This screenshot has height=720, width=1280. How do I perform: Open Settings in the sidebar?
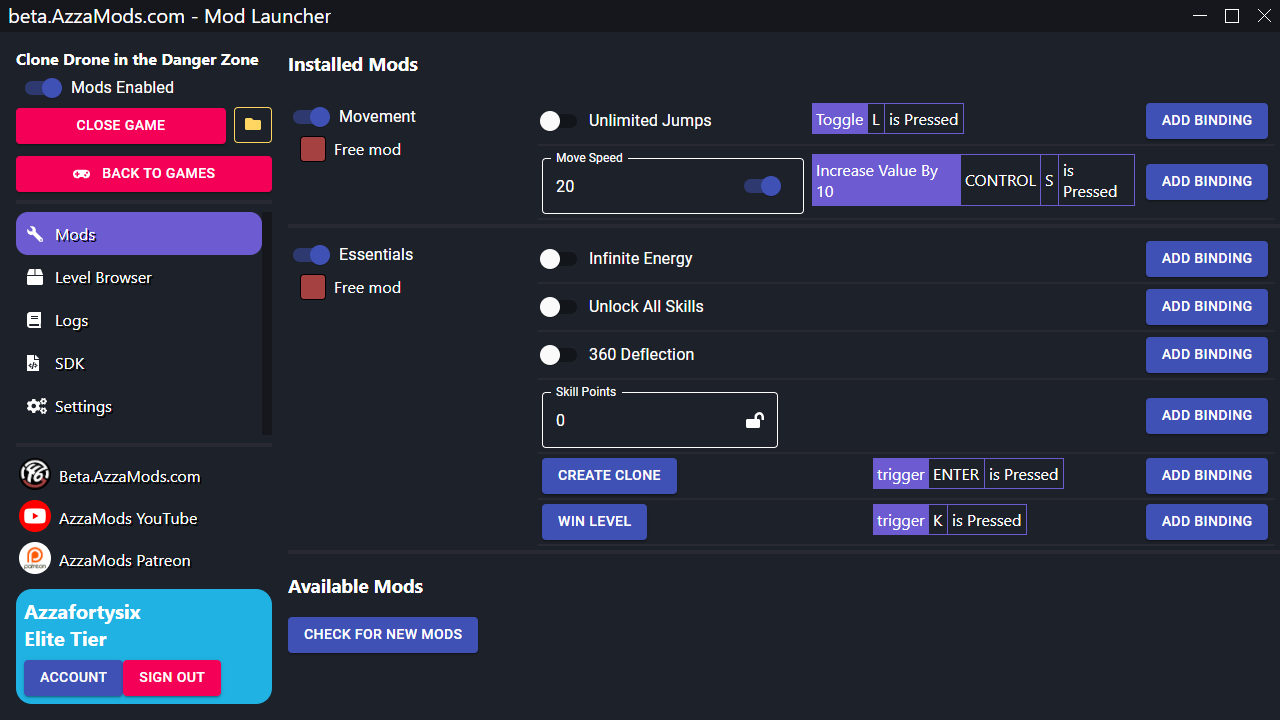[x=139, y=406]
